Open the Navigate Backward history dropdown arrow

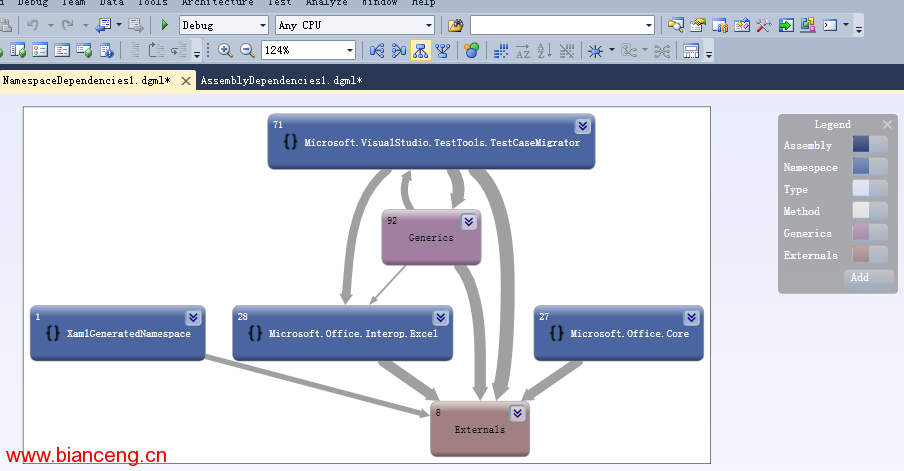119,25
